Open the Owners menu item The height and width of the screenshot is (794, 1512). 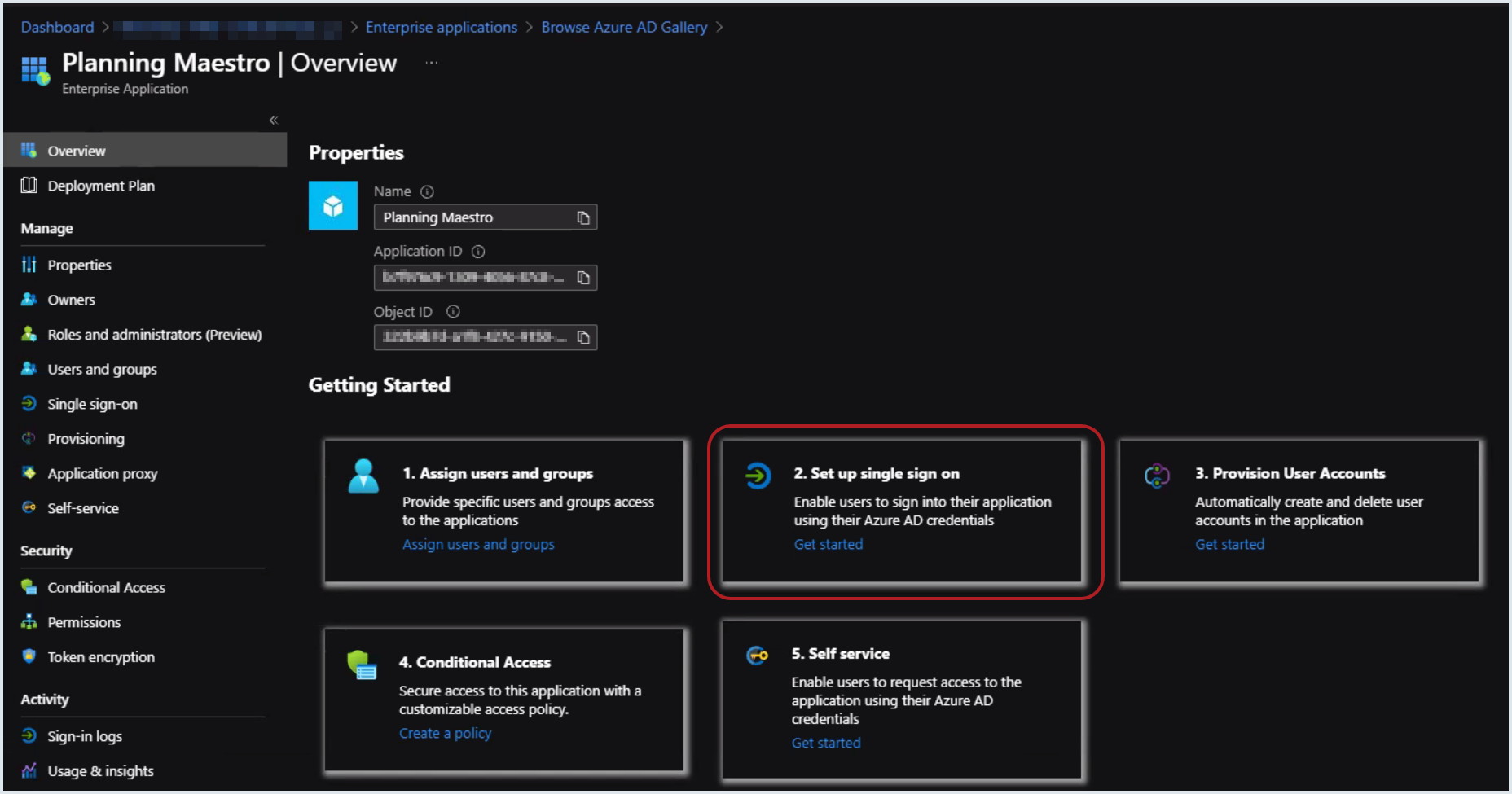coord(71,300)
